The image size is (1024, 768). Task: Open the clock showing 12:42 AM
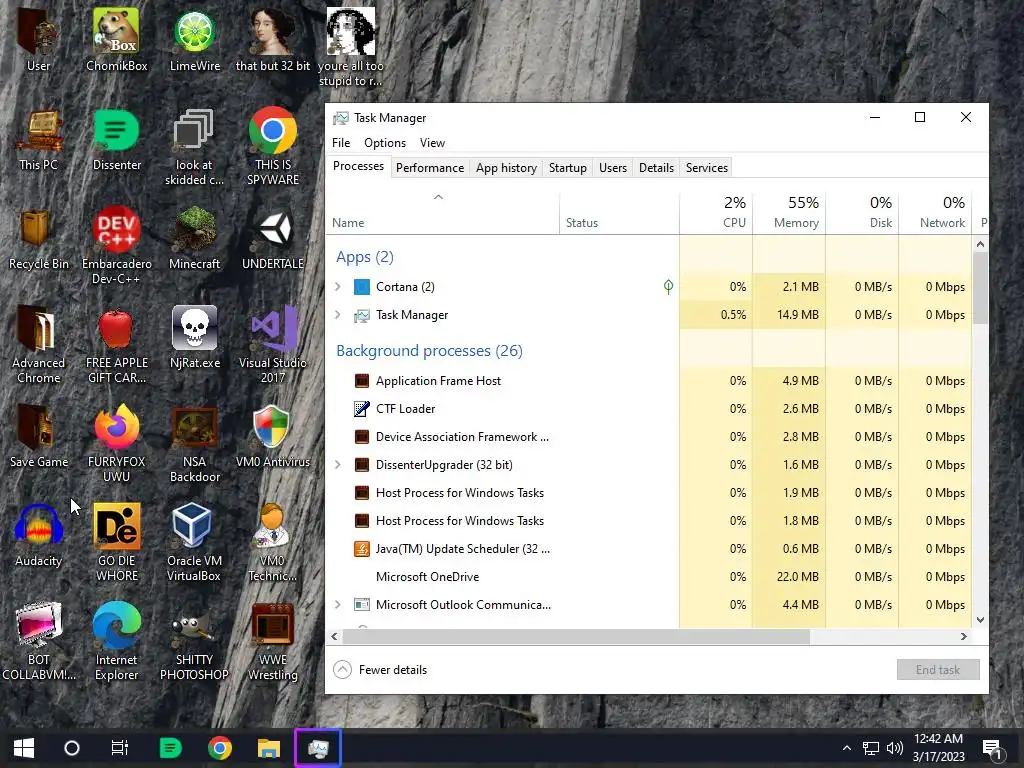coord(938,748)
